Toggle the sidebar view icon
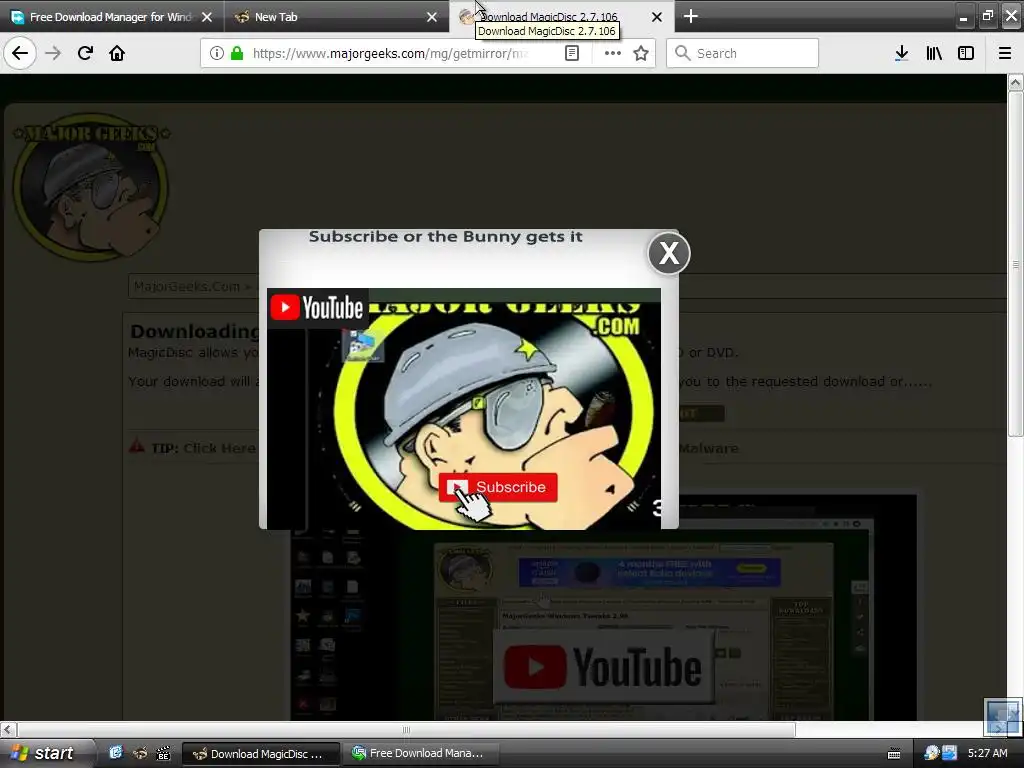1024x768 pixels. point(966,53)
